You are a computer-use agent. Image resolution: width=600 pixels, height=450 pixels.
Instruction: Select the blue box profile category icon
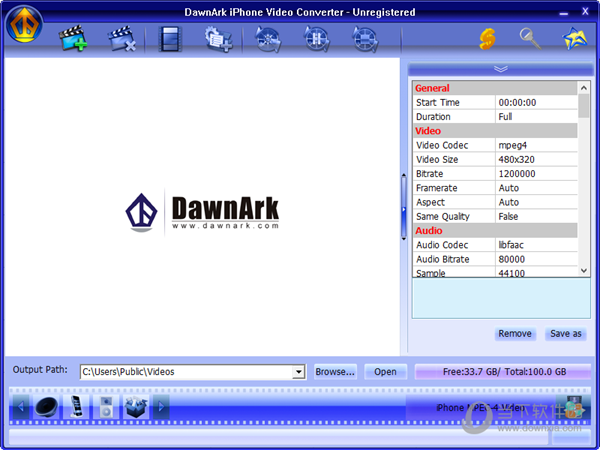tap(136, 406)
